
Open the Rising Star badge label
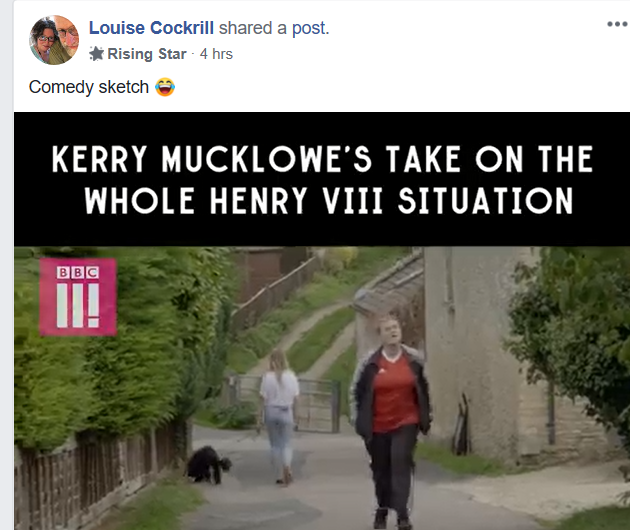(x=147, y=54)
